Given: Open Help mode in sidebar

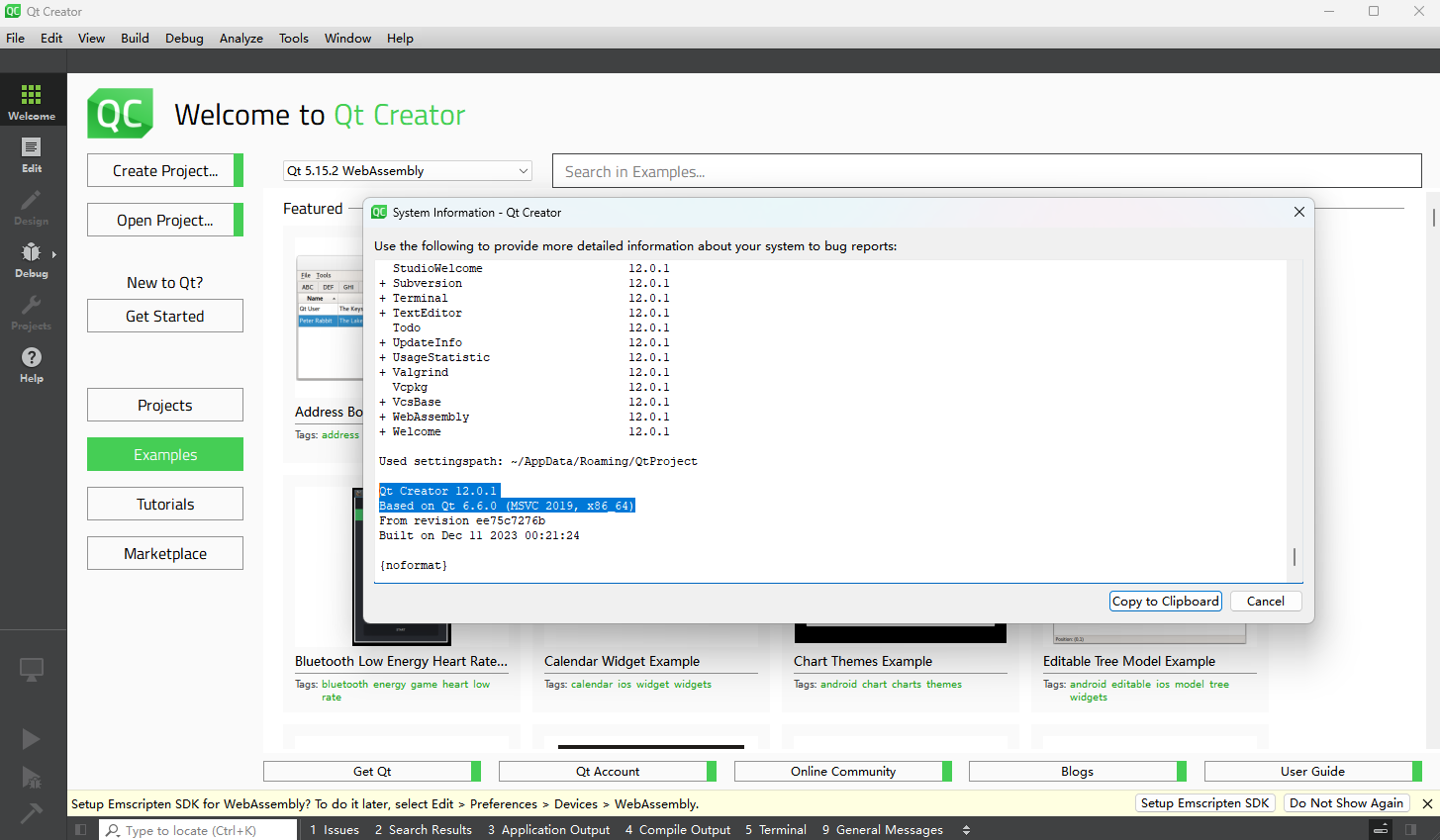Looking at the screenshot, I should 32,365.
